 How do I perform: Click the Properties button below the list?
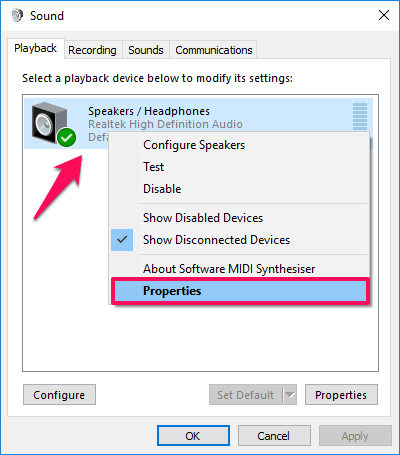341,395
